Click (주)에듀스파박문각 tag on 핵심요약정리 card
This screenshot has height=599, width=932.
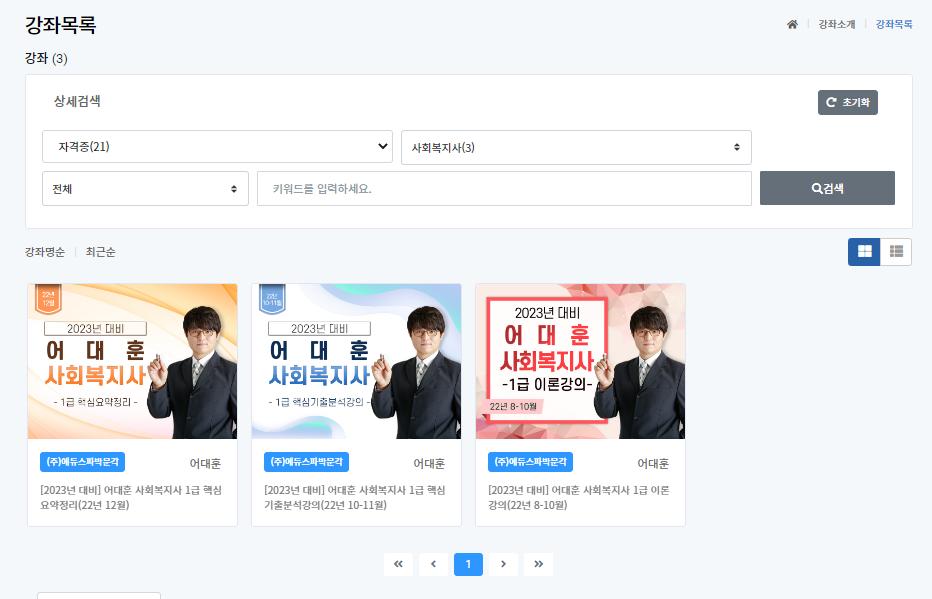(x=83, y=462)
